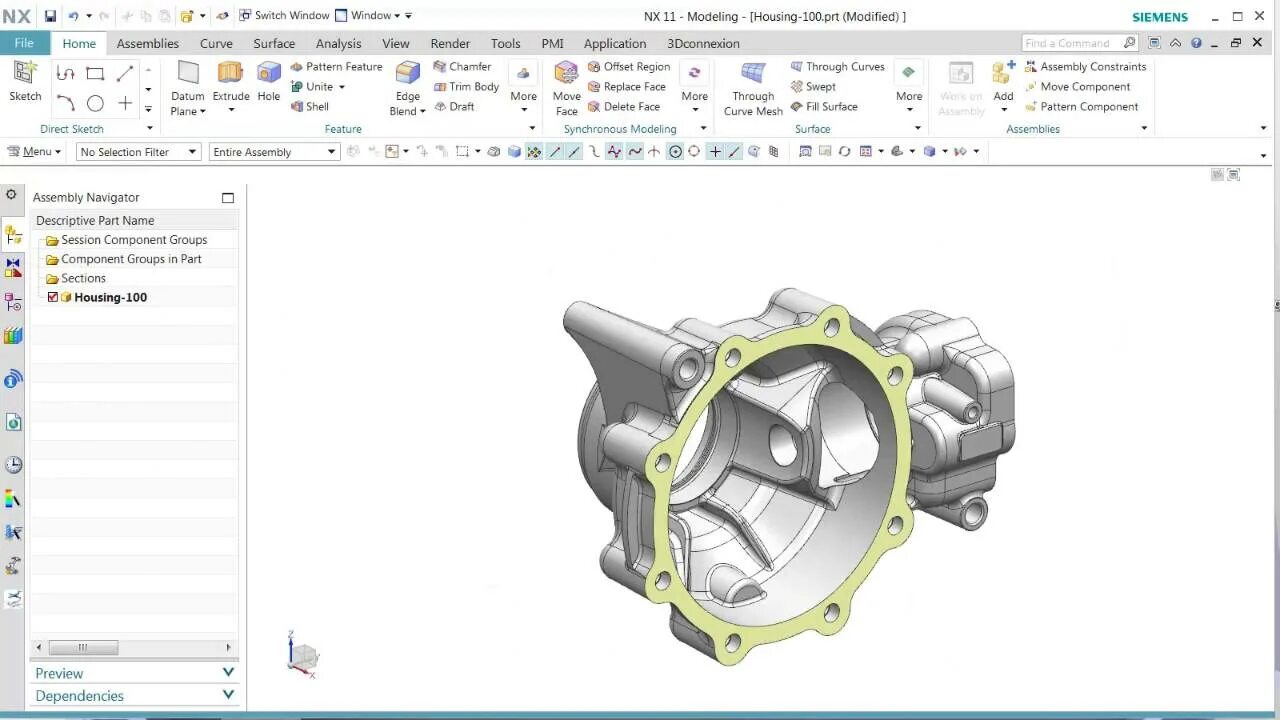Click the Fill Surface button
The width and height of the screenshot is (1280, 720).
[824, 107]
